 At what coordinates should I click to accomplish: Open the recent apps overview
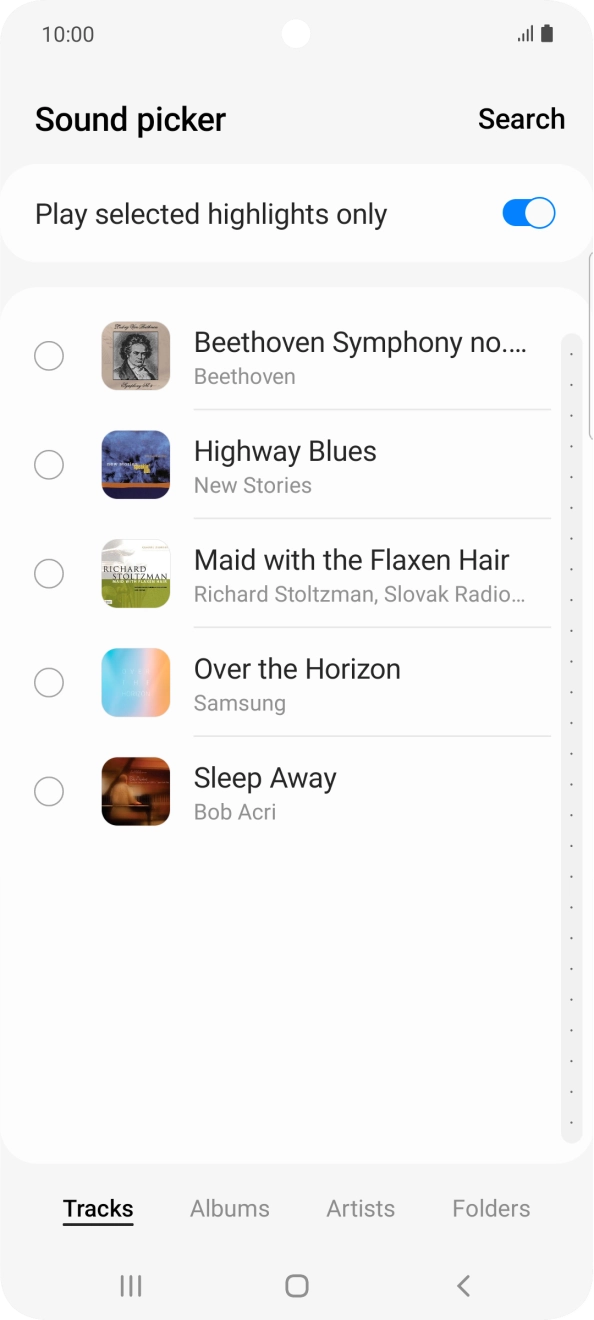coord(130,1286)
